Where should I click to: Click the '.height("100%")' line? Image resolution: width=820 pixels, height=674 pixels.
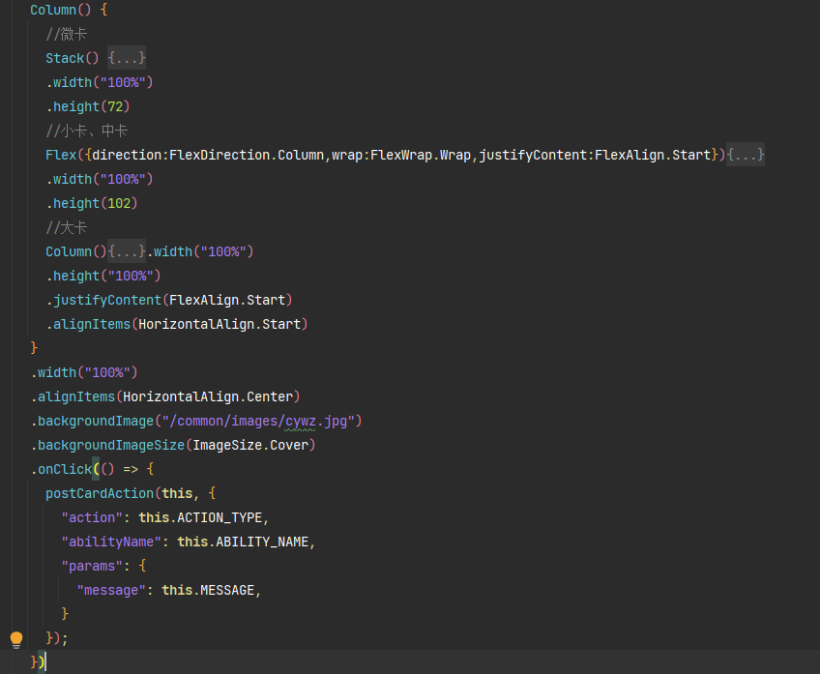[x=103, y=276]
